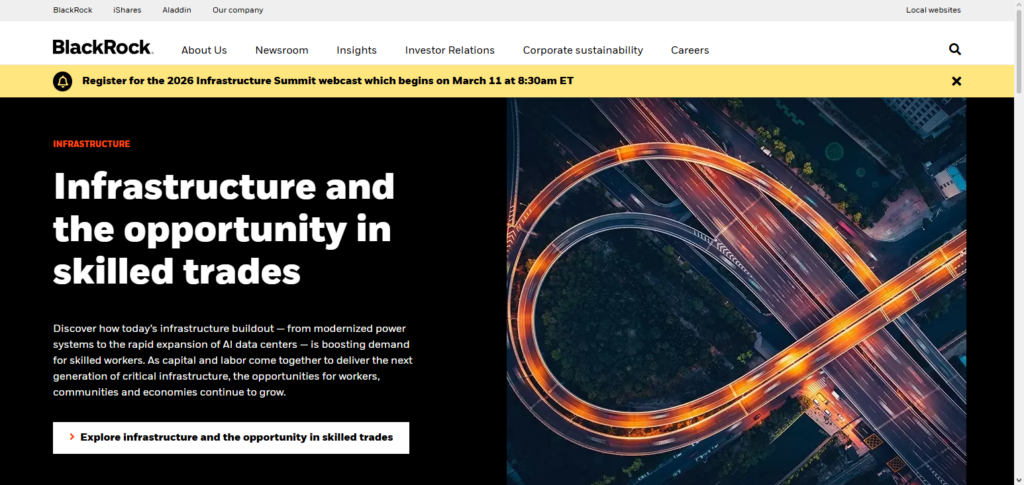Open the About Us menu
Screen dimensions: 1024x485
[204, 50]
